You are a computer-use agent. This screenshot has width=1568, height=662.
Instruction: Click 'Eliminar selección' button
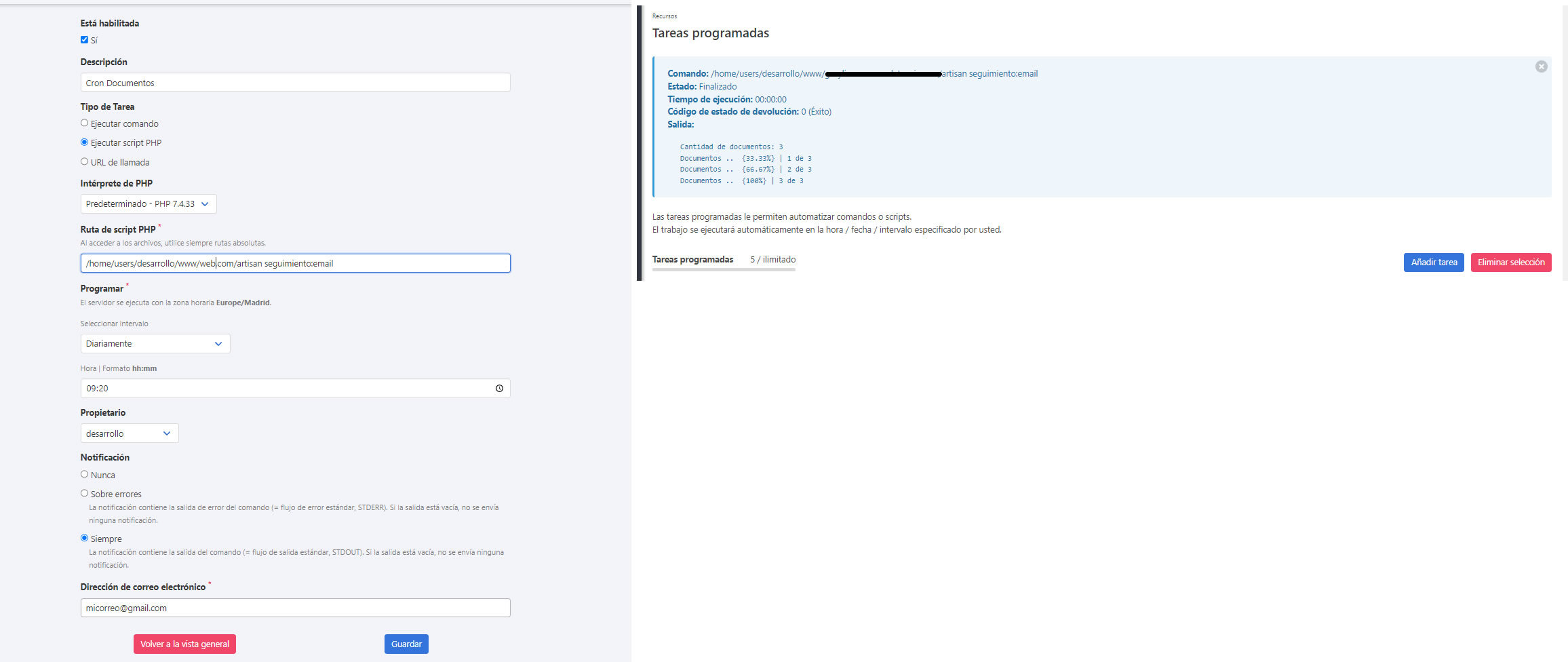point(1510,262)
